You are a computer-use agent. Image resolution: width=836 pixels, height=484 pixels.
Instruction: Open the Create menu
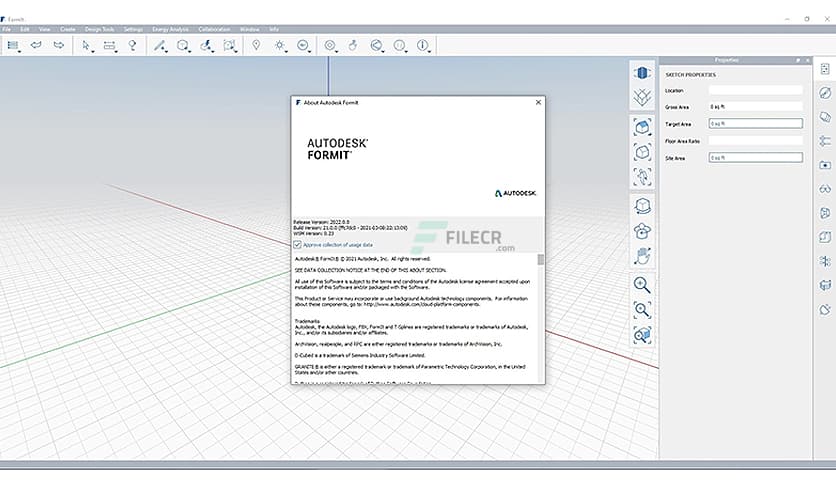68,29
